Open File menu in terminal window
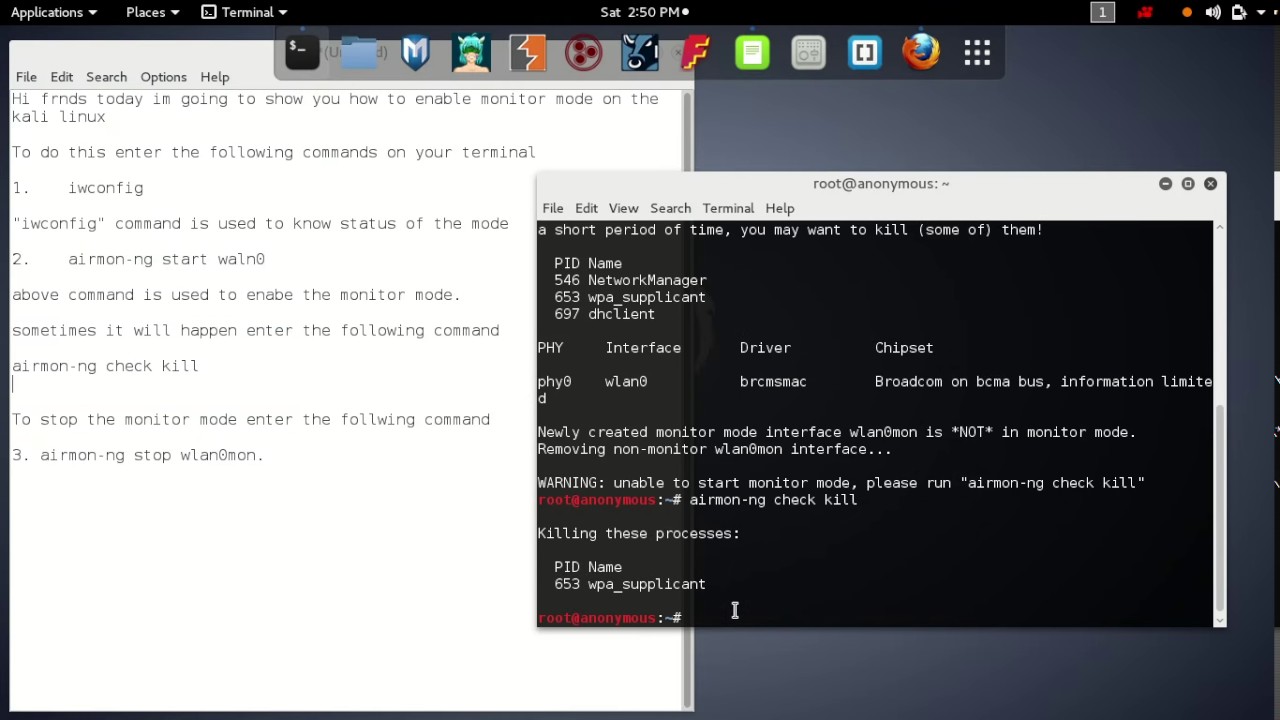The width and height of the screenshot is (1280, 720). point(552,208)
